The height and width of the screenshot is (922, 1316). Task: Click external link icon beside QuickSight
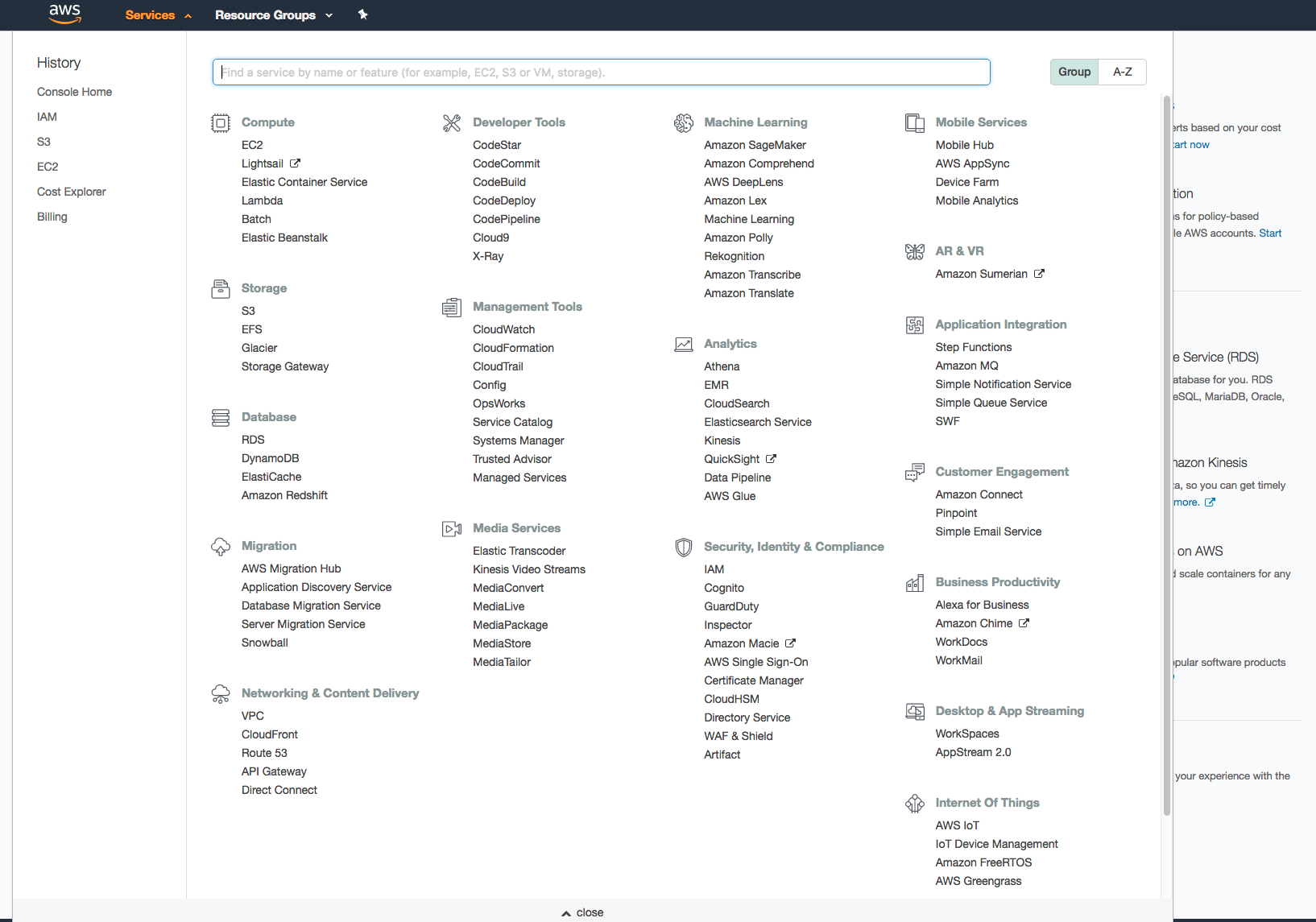click(x=771, y=458)
